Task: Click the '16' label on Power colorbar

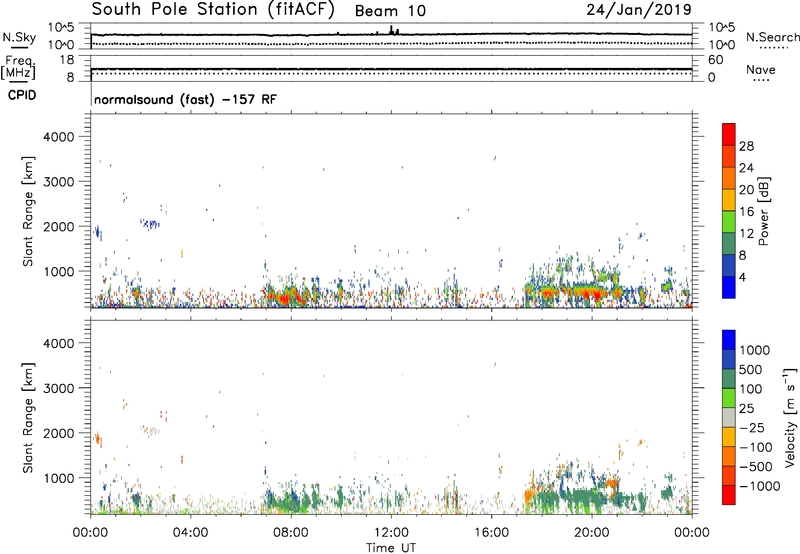Action: point(746,212)
